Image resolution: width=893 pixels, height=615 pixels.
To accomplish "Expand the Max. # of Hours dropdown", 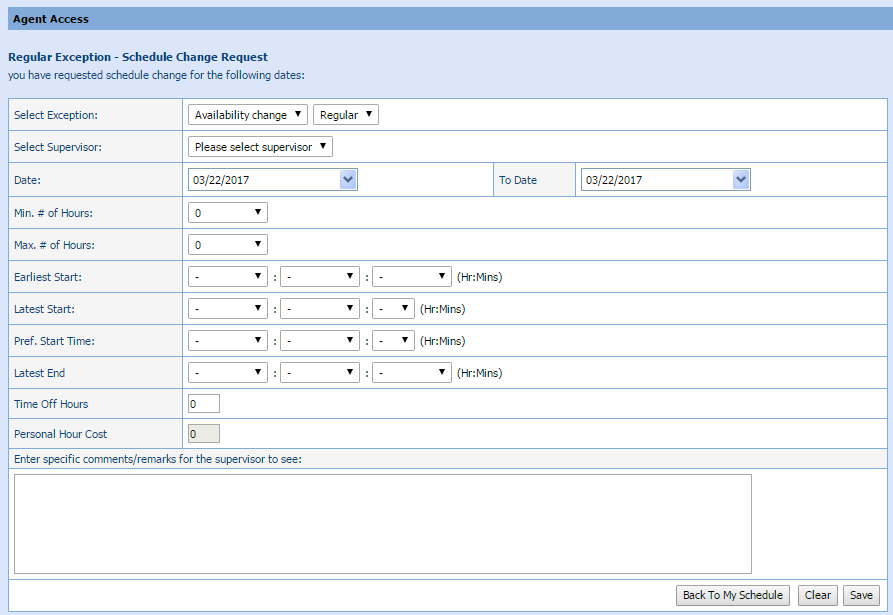I will coord(228,244).
